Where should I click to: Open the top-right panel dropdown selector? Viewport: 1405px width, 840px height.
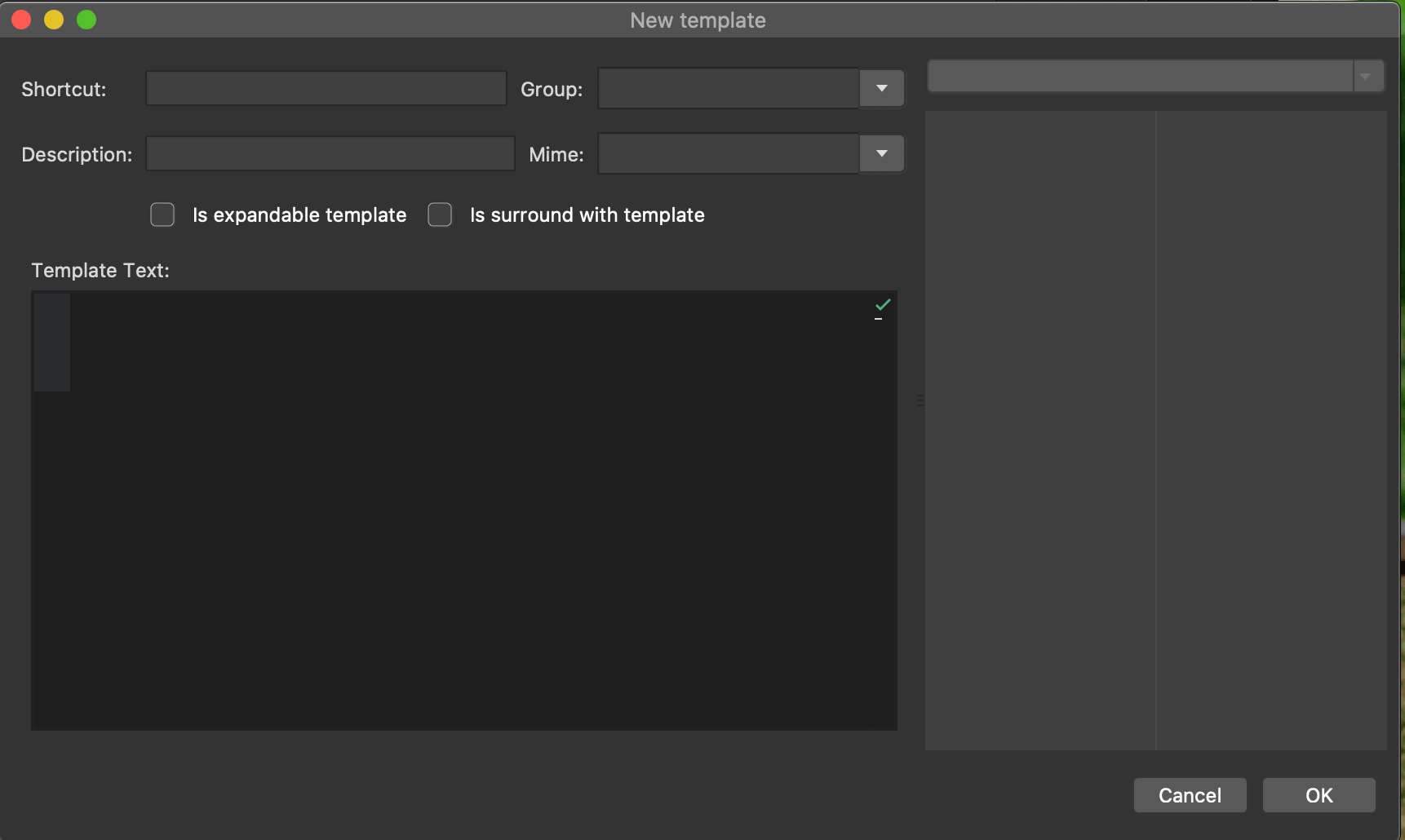(x=1367, y=75)
